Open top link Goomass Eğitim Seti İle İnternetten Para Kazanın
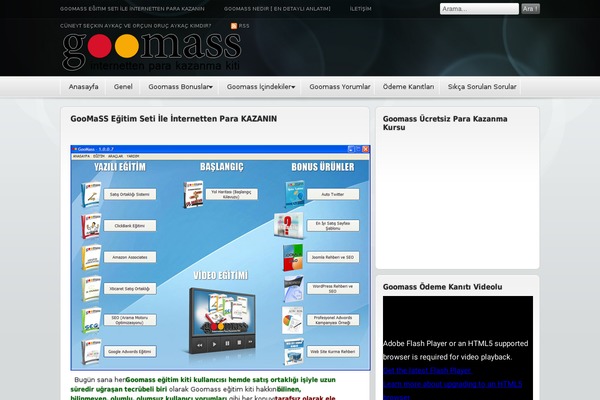The width and height of the screenshot is (600, 400). click(x=132, y=9)
